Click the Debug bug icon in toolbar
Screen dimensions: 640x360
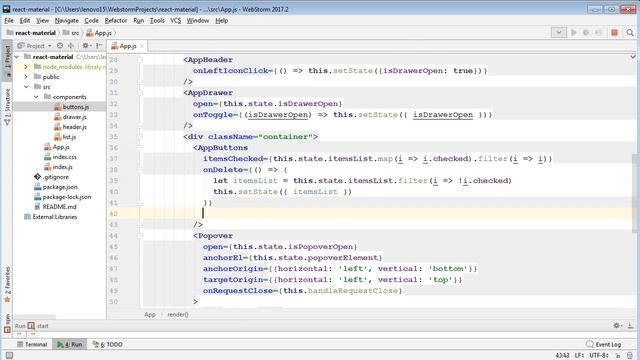[x=586, y=33]
